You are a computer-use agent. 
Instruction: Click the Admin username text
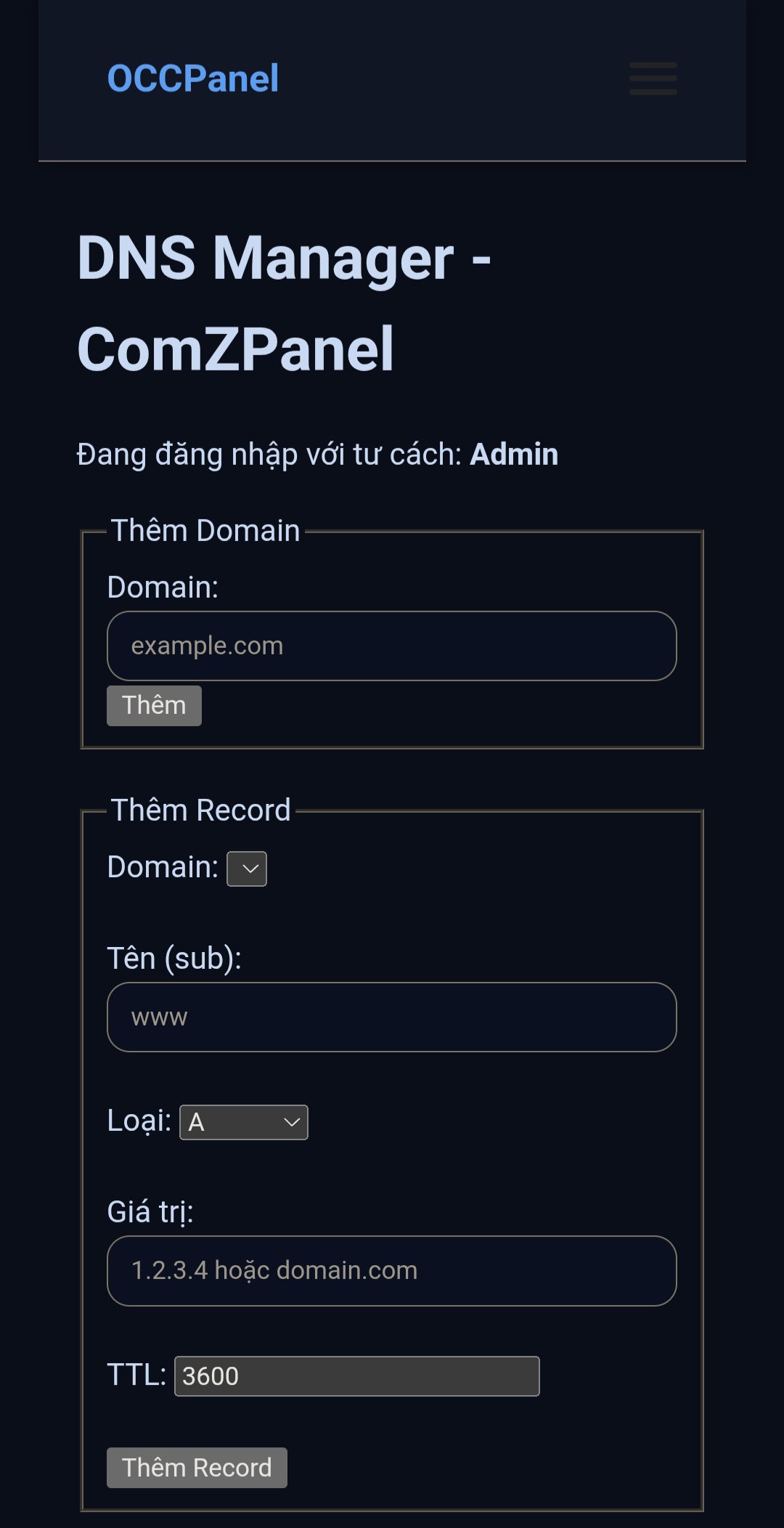pyautogui.click(x=514, y=455)
